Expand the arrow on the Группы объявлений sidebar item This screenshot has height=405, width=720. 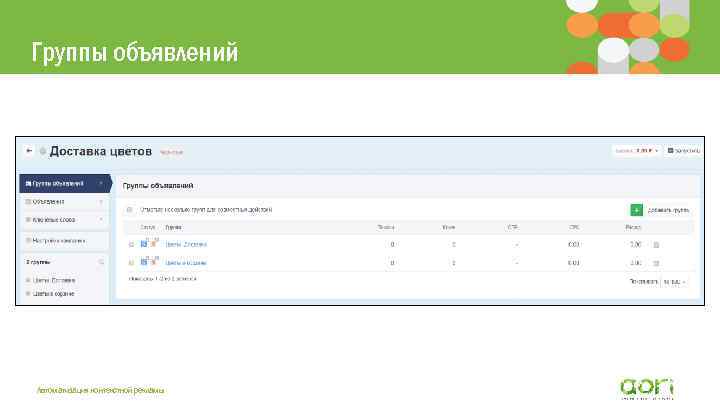tap(101, 184)
